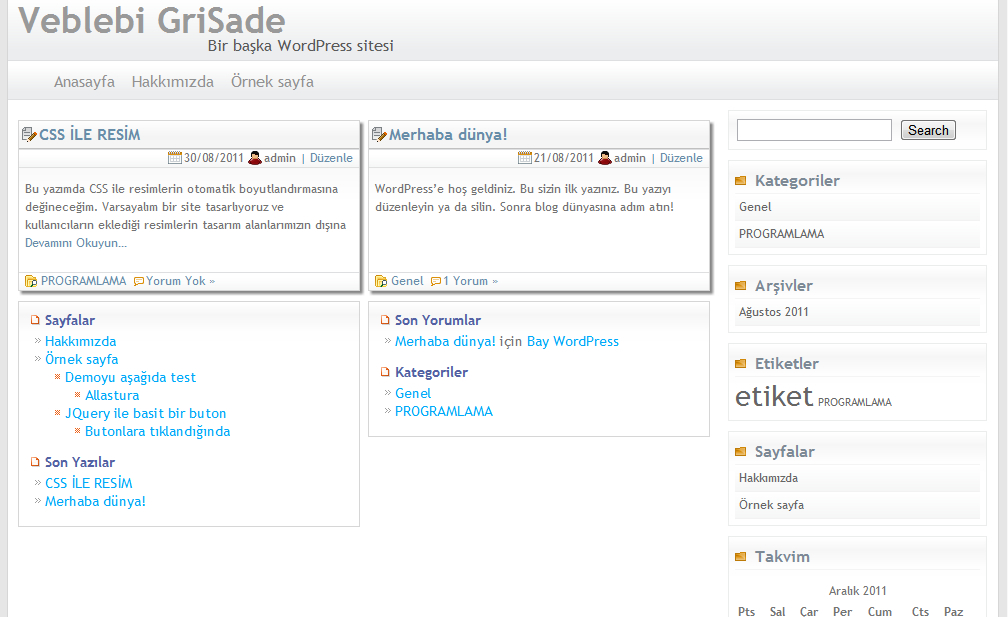Screen dimensions: 1008x617
Task: Click the folder icon beside sidebar Kategoriler heading
Action: 741,181
